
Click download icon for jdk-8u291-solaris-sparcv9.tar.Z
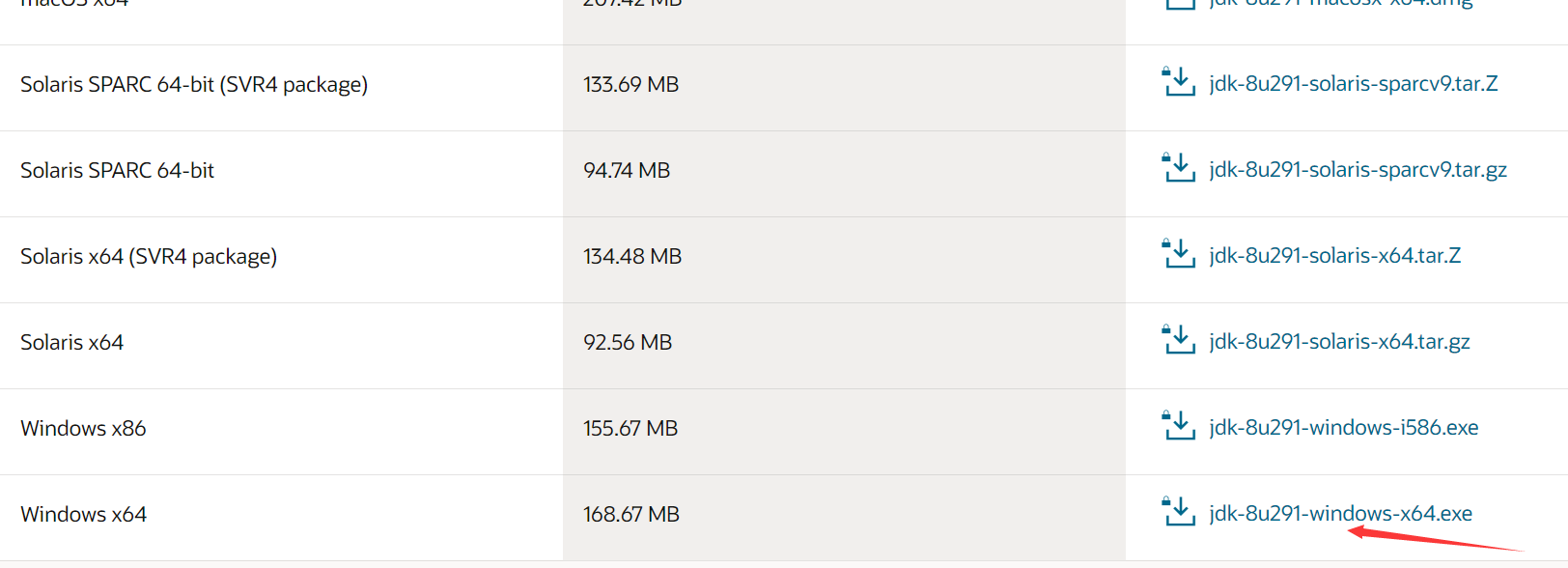click(x=1179, y=83)
